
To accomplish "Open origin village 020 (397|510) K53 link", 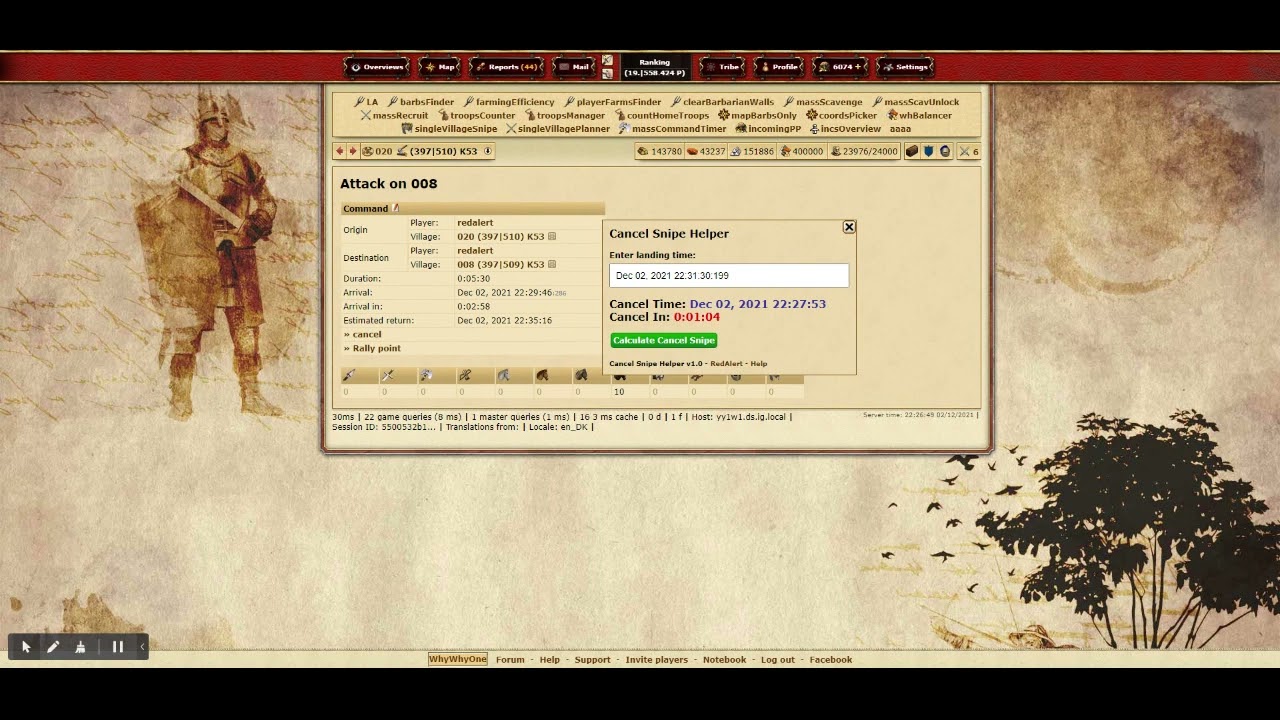I will coord(501,237).
